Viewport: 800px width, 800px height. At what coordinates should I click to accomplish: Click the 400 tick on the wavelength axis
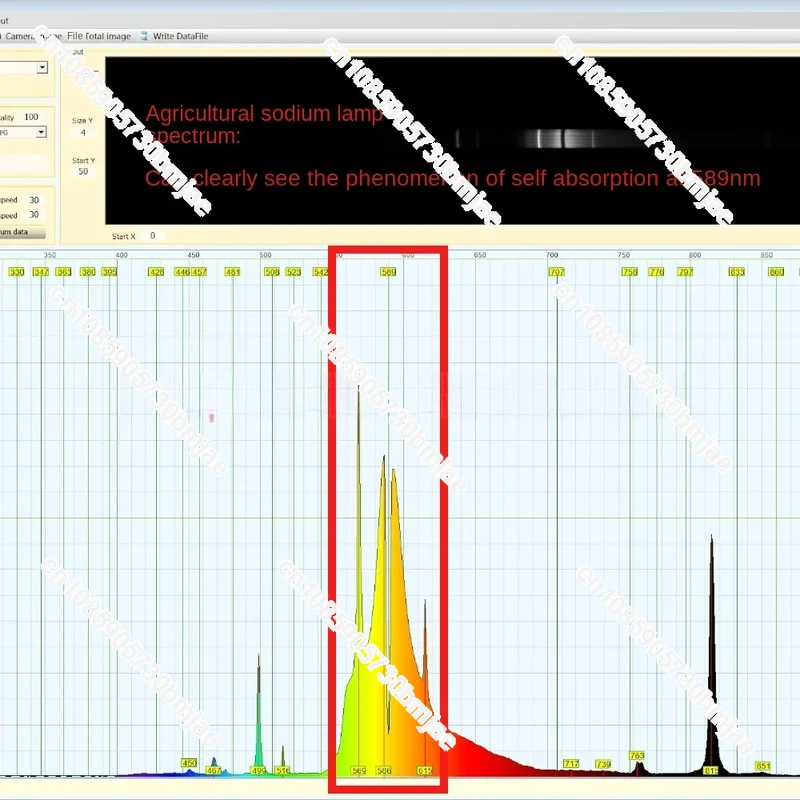click(x=121, y=255)
